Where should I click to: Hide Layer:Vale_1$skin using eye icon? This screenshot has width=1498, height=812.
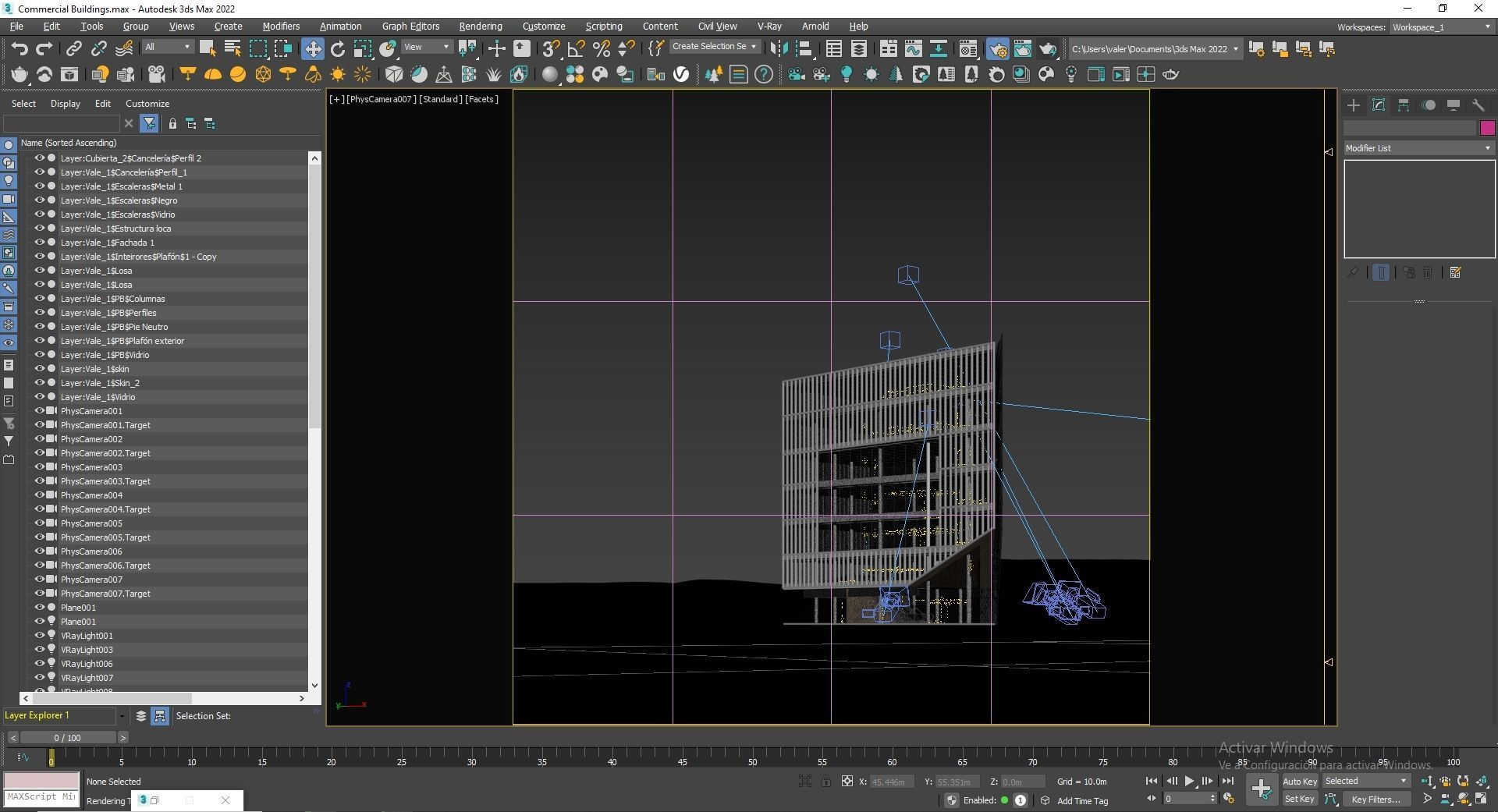pyautogui.click(x=39, y=368)
